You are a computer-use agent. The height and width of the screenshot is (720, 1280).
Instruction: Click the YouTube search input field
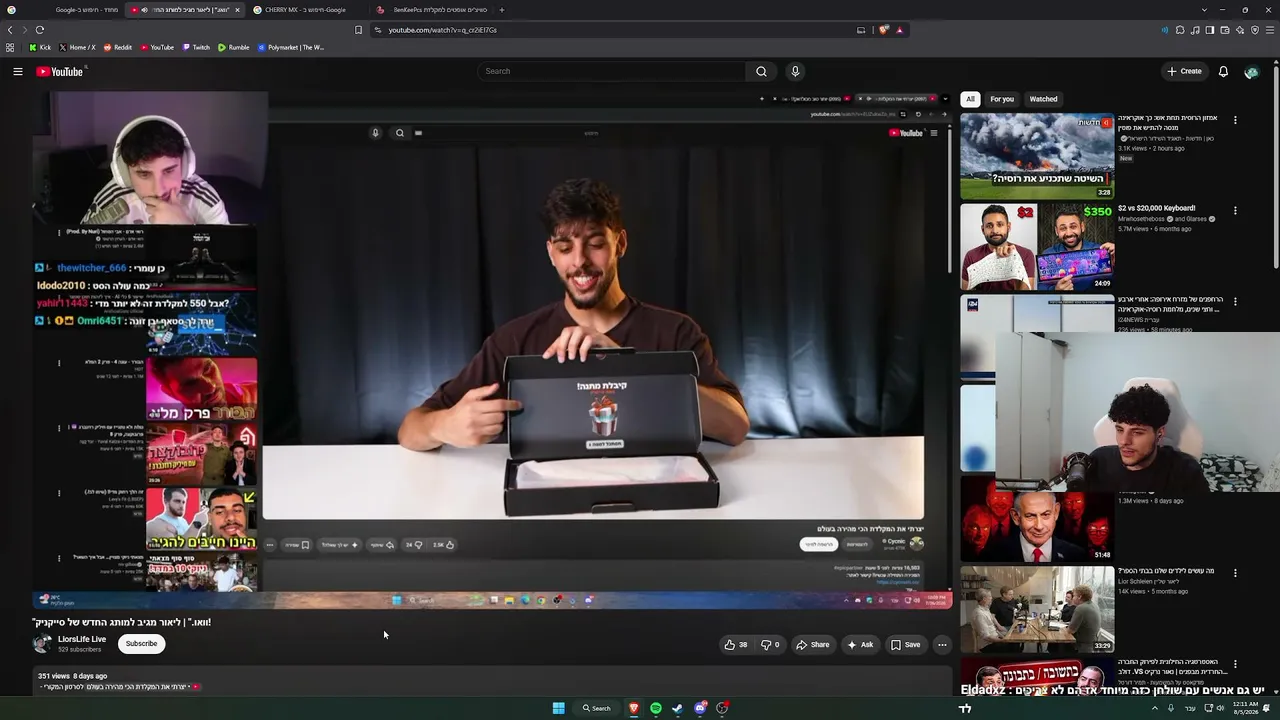tap(612, 71)
